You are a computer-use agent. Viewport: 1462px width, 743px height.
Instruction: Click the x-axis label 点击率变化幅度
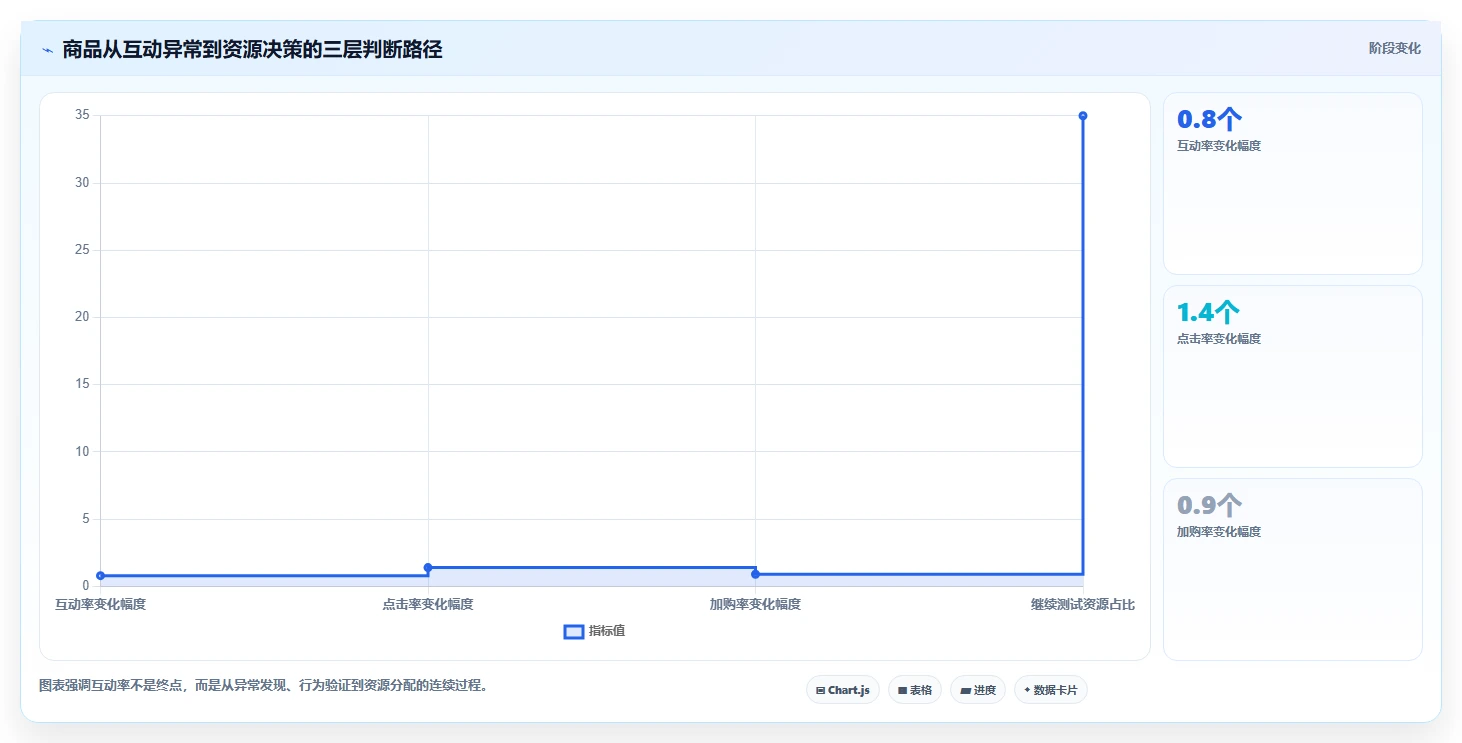[428, 604]
